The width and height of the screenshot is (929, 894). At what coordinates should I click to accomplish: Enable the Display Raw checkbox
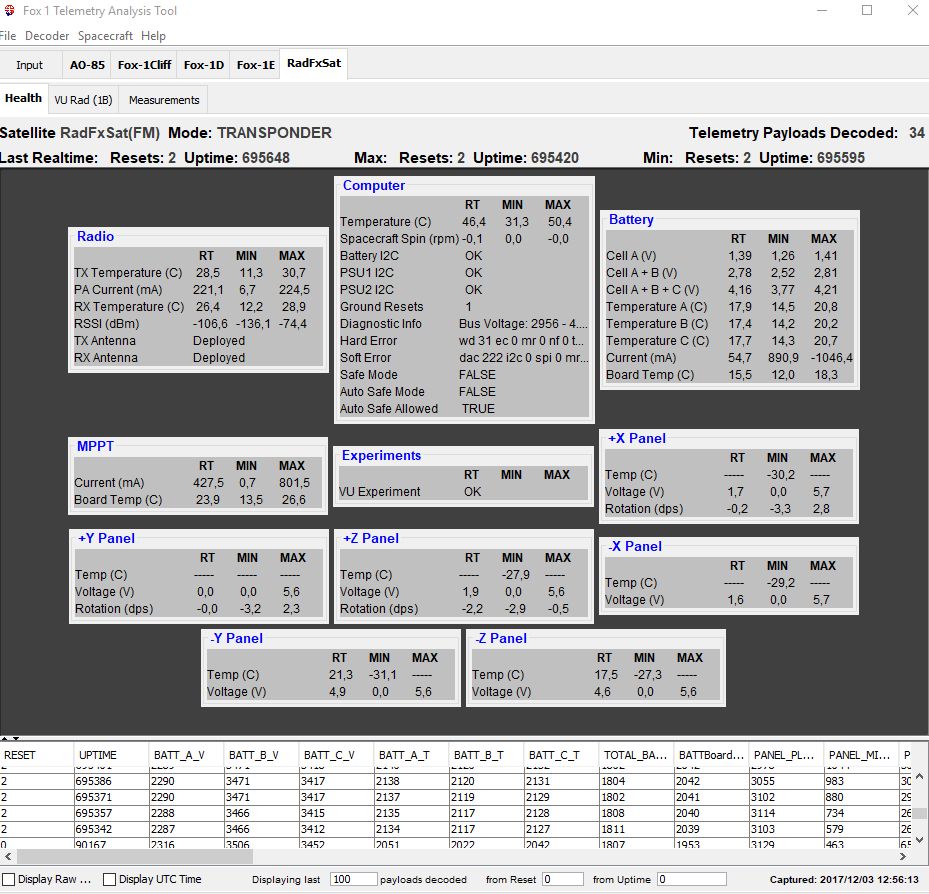pyautogui.click(x=9, y=879)
